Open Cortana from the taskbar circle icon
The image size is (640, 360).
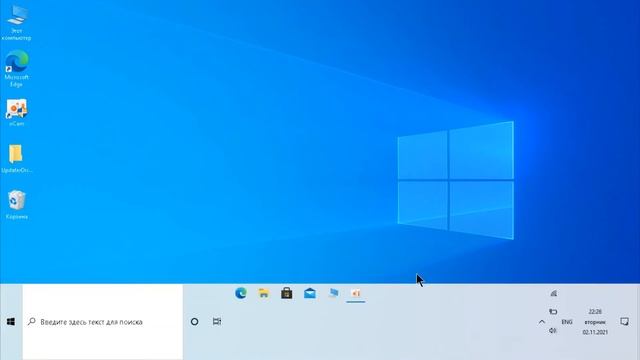(x=194, y=322)
